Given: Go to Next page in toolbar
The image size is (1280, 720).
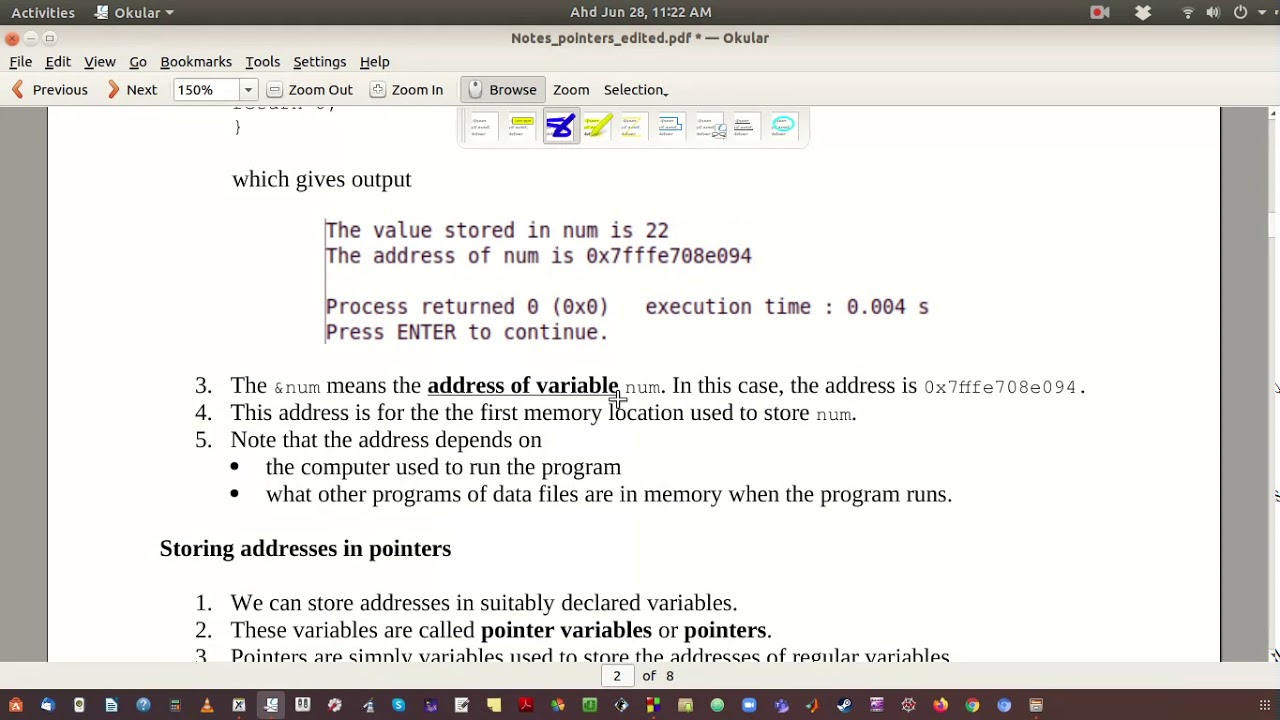Looking at the screenshot, I should click(132, 90).
